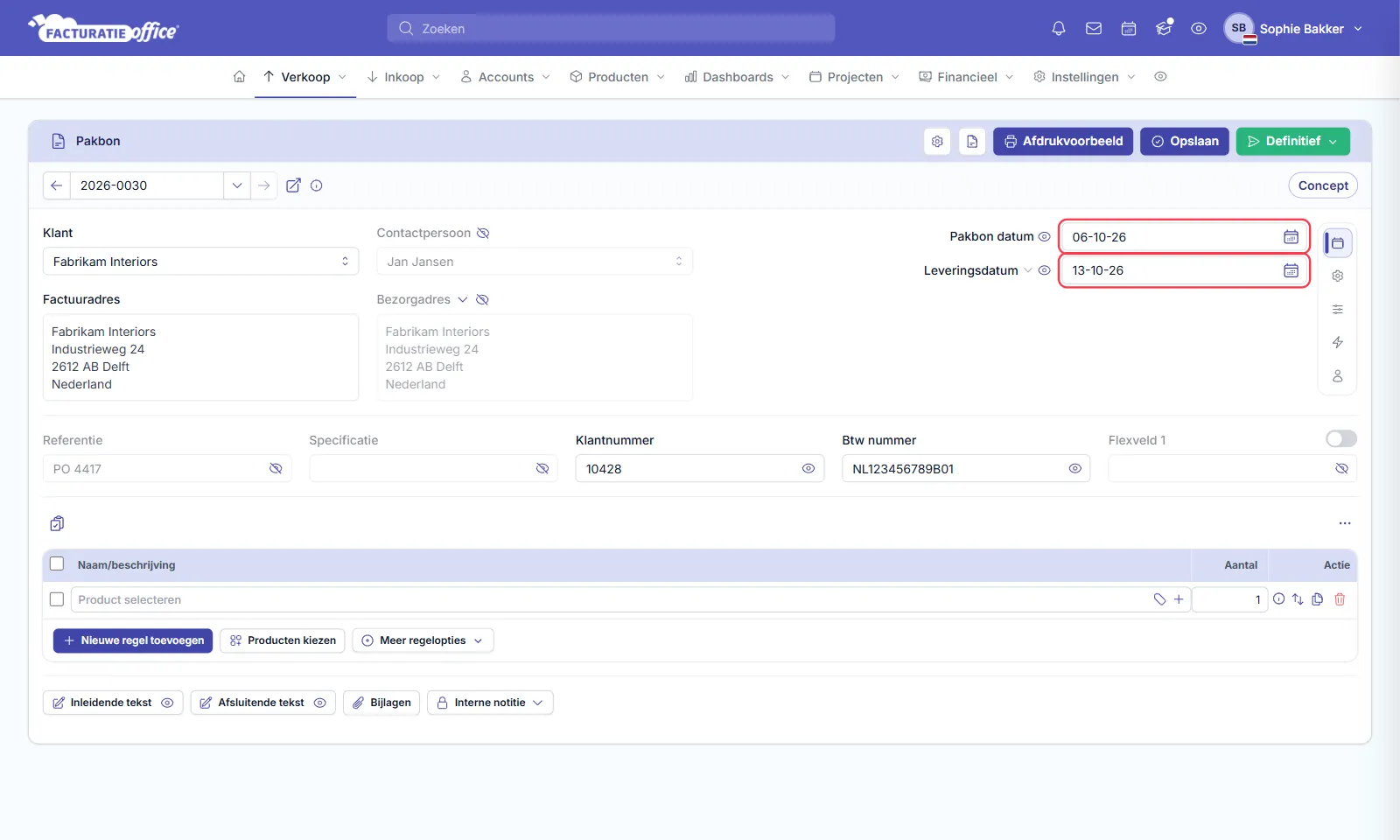1400x840 pixels.
Task: Click Nieuwe regel toevoegen
Action: point(133,640)
